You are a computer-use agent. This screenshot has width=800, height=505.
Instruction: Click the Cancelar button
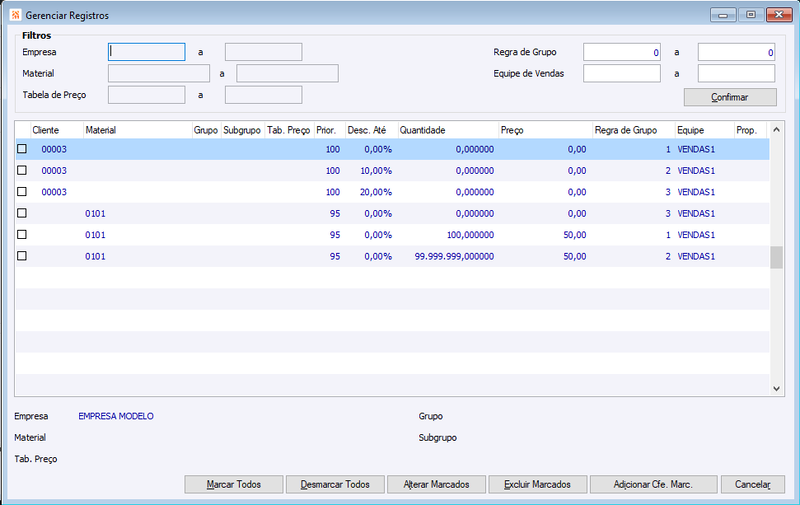point(753,485)
